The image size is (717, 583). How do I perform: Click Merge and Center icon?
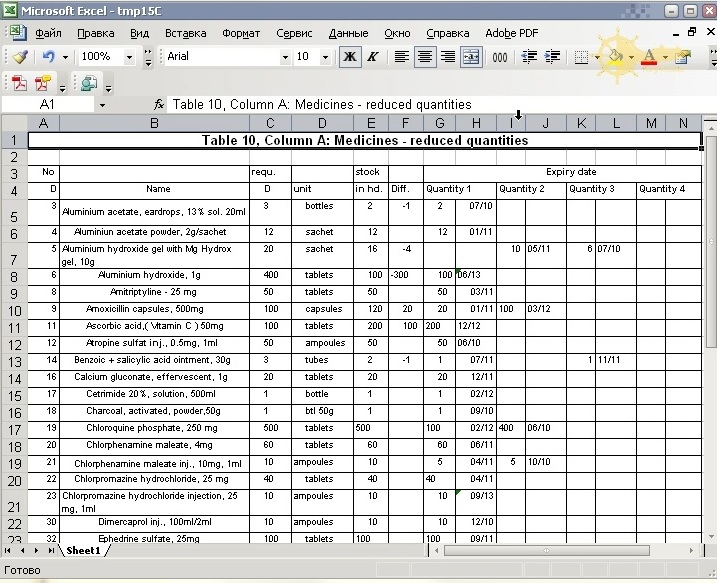point(471,57)
